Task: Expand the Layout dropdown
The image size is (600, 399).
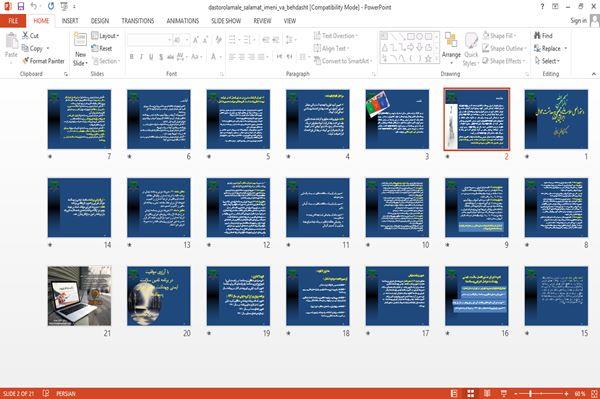Action: 105,36
